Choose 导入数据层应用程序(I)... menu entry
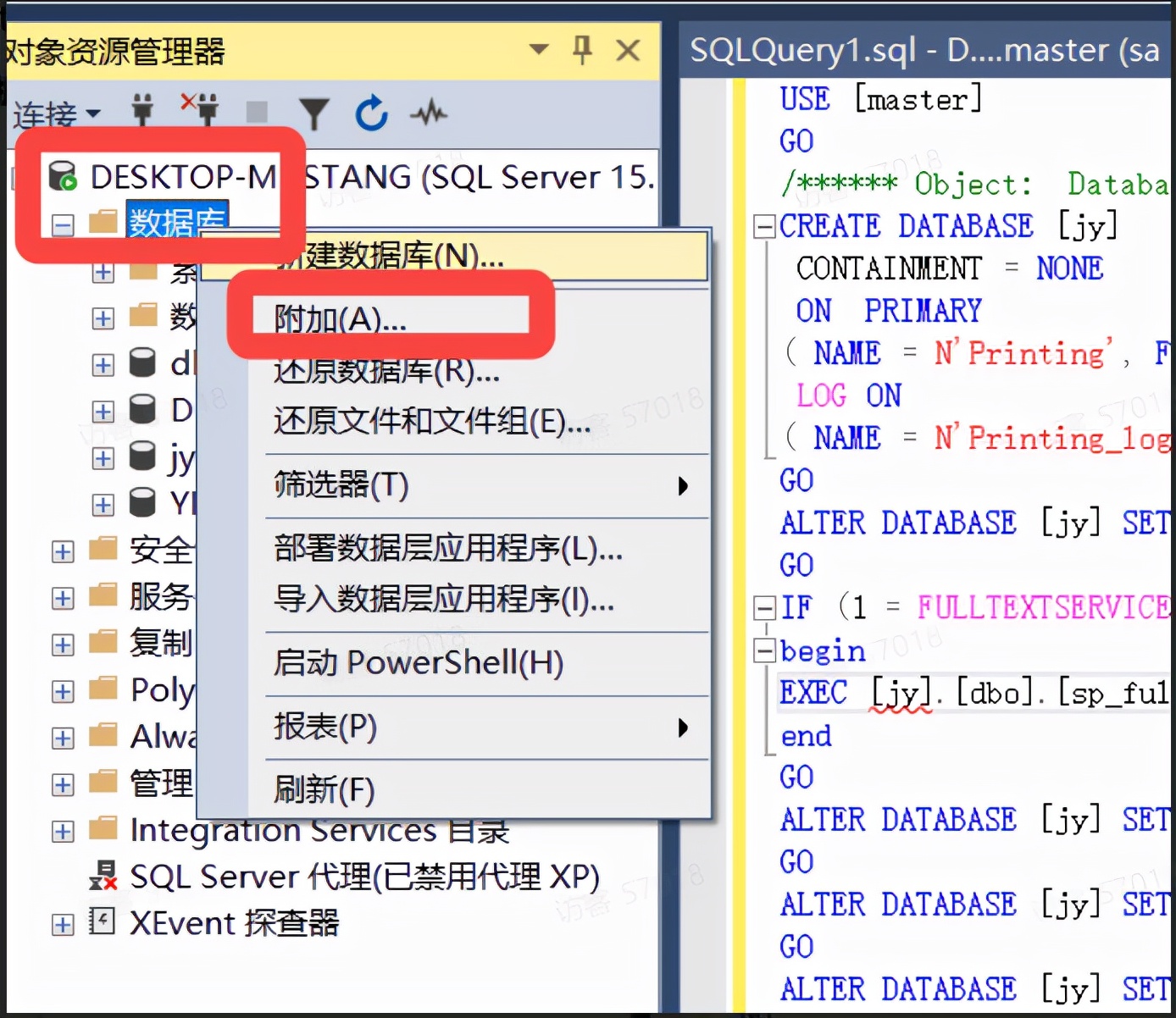1176x1018 pixels. [x=454, y=600]
